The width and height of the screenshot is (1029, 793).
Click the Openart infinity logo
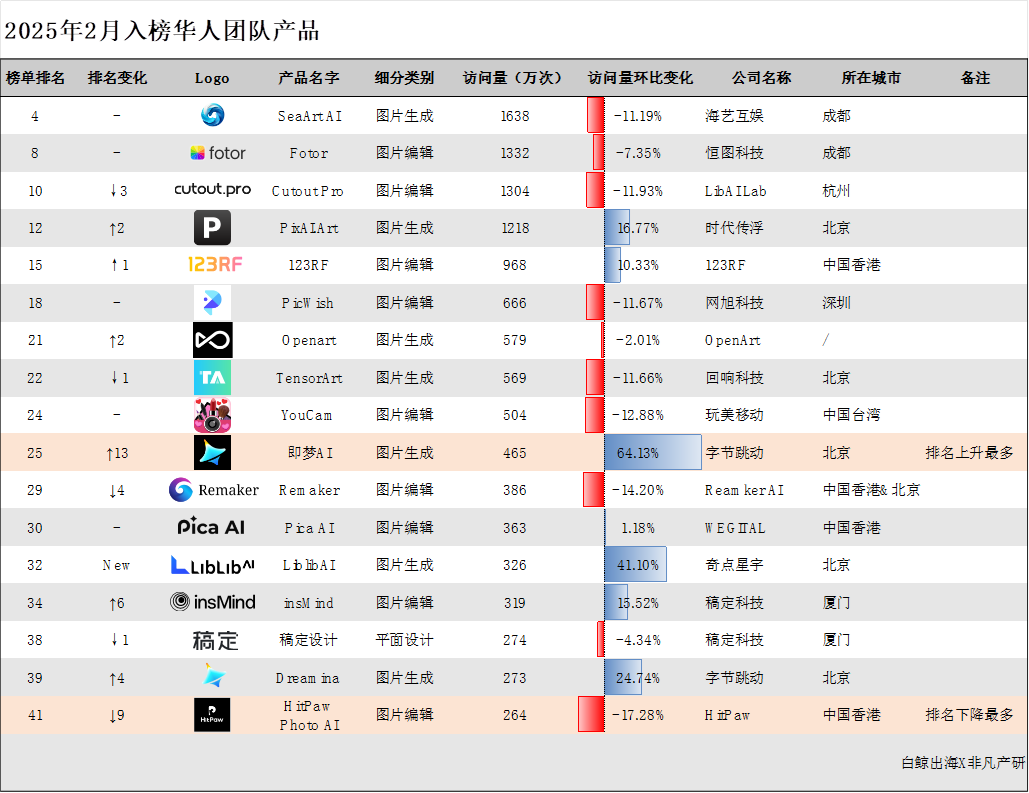[x=212, y=340]
